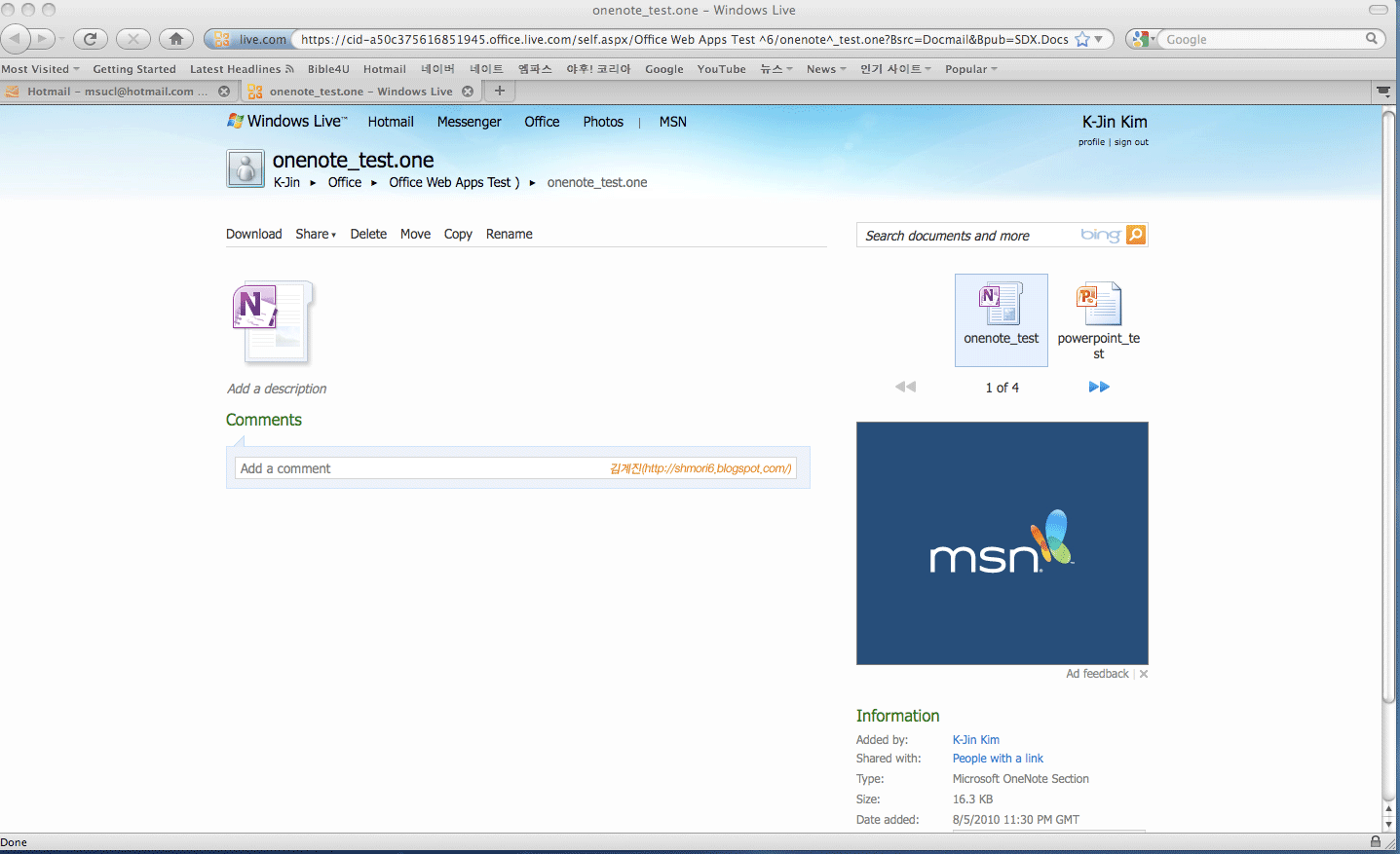Screen dimensions: 1400x854
Task: Open a new tab with the plus button
Action: [x=500, y=91]
